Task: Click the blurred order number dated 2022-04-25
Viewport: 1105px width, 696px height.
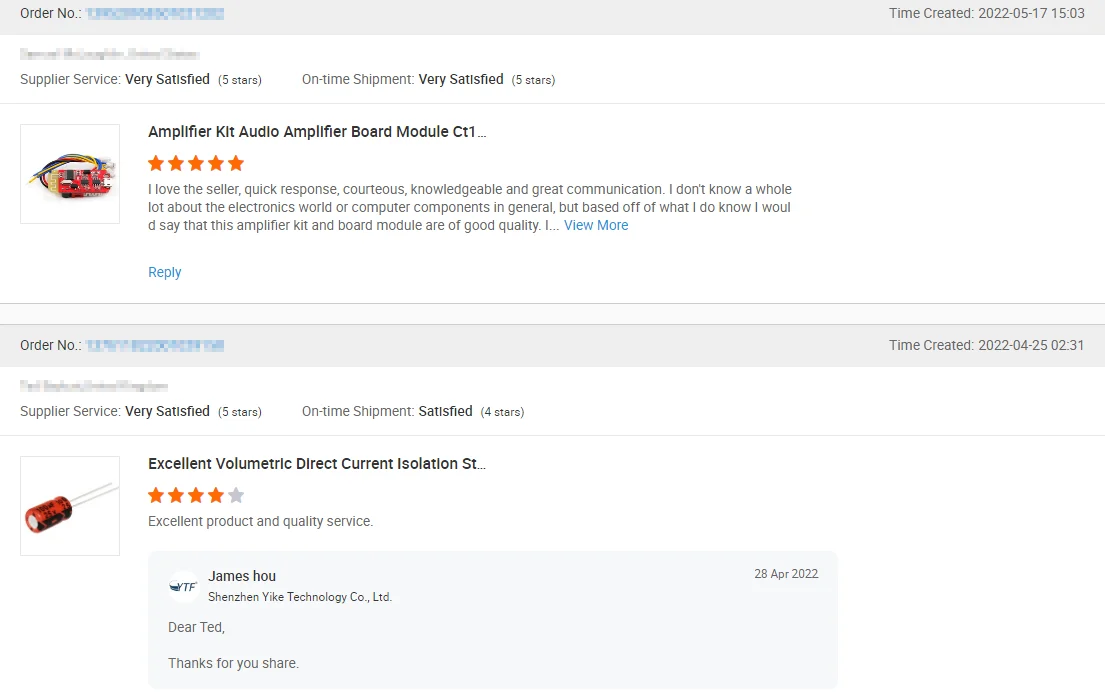Action: pyautogui.click(x=154, y=346)
